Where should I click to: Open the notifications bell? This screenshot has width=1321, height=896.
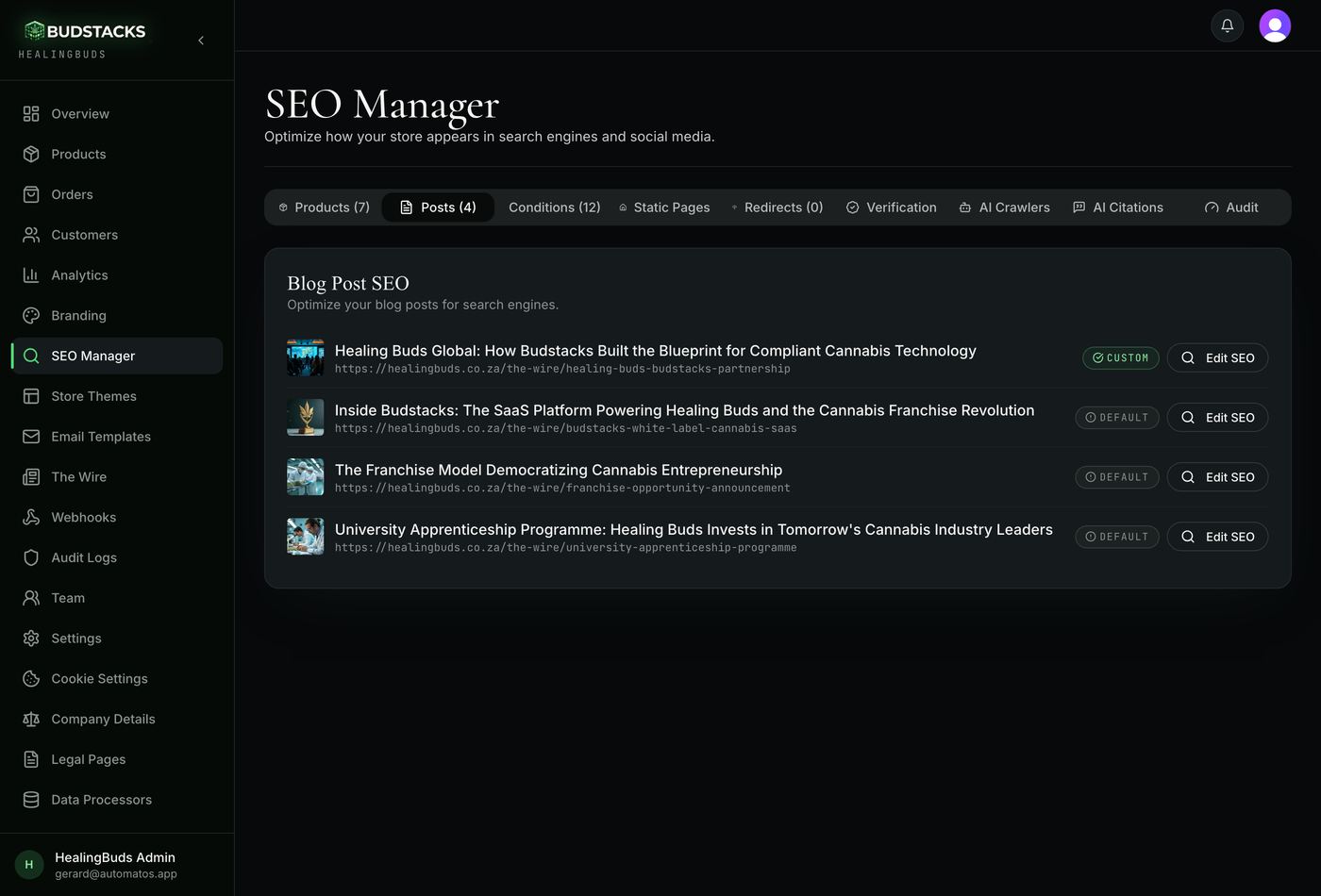click(1228, 25)
